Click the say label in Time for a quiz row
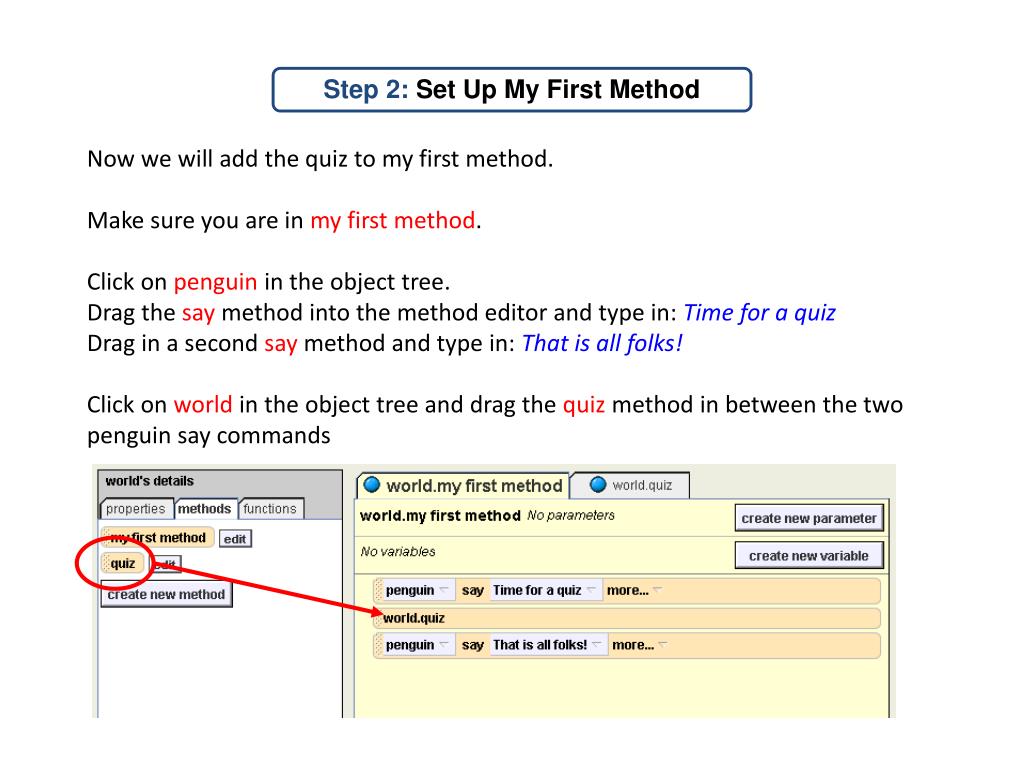 (472, 590)
